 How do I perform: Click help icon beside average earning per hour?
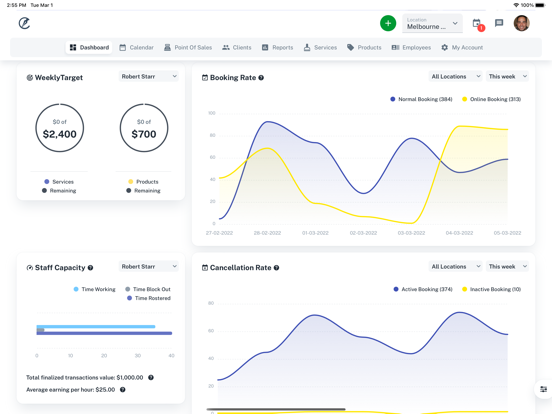[x=123, y=390]
